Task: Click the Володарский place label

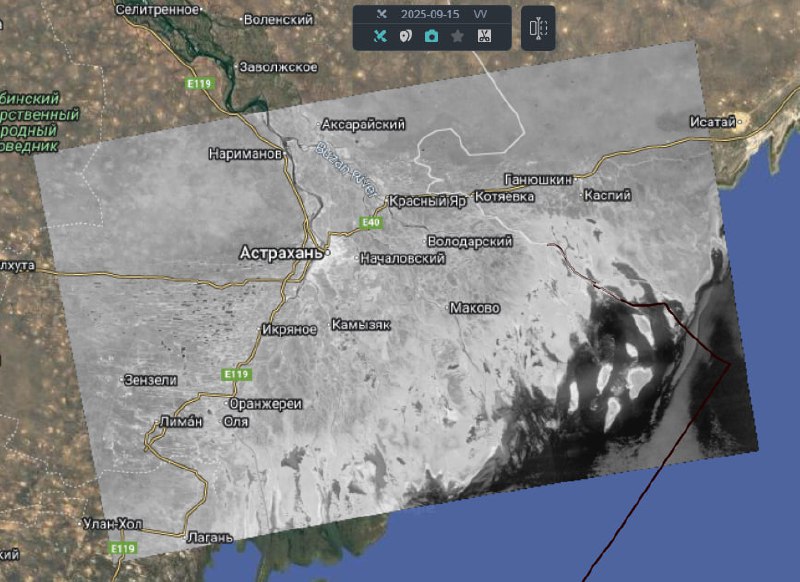Action: coord(469,242)
